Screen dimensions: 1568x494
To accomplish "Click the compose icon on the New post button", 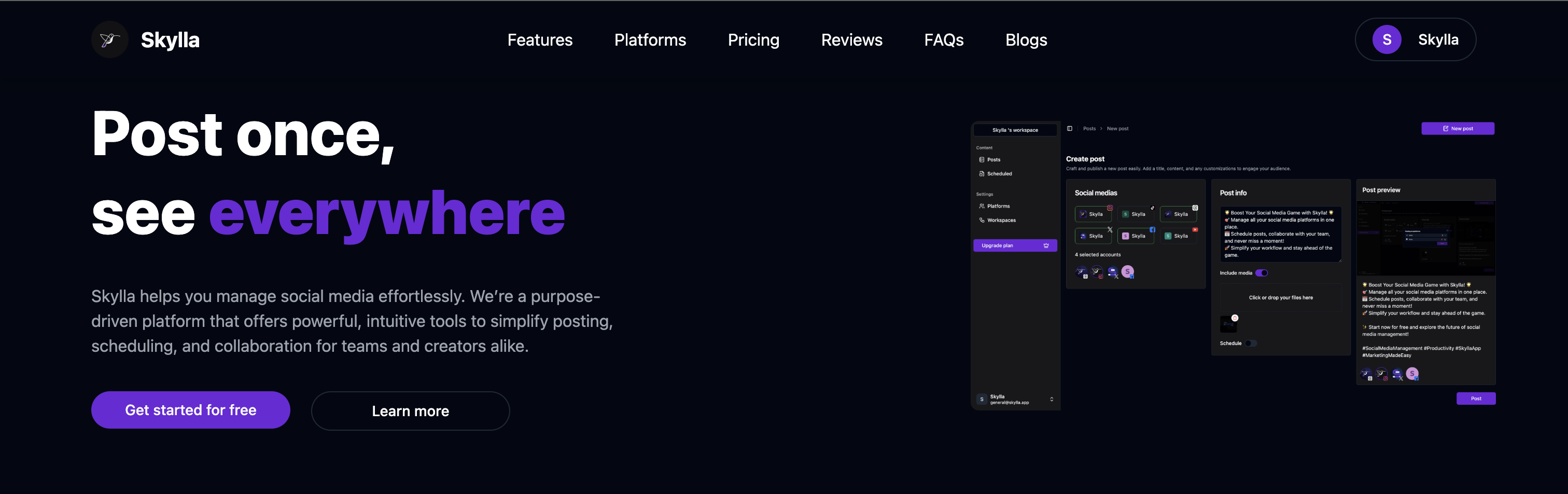I will pyautogui.click(x=1446, y=129).
